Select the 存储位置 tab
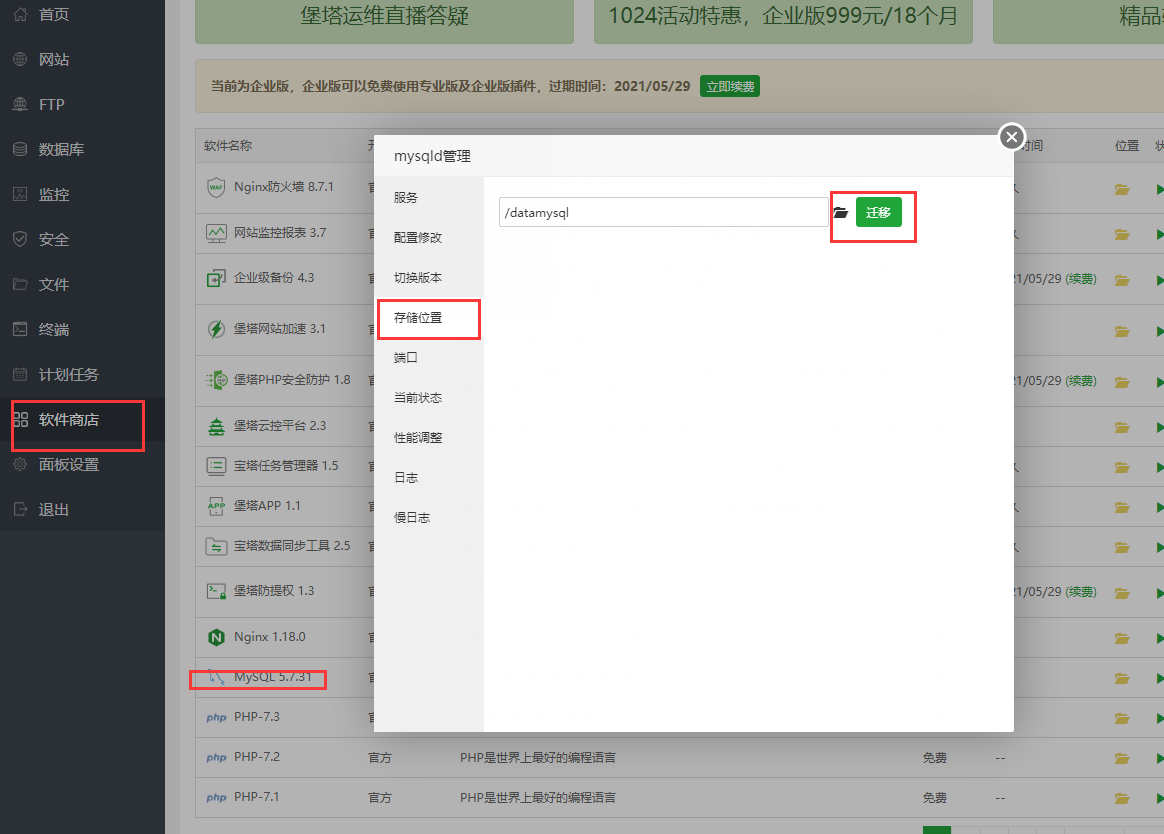Viewport: 1164px width, 834px height. (418, 318)
